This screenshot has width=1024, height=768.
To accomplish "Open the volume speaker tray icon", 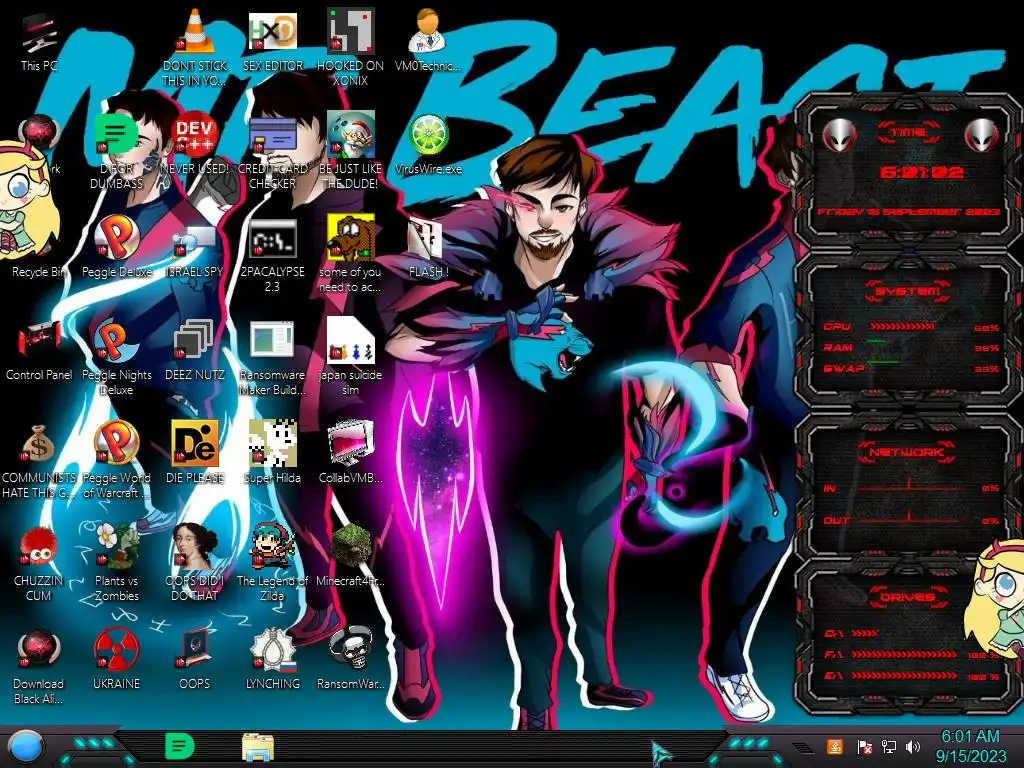I will (x=913, y=746).
